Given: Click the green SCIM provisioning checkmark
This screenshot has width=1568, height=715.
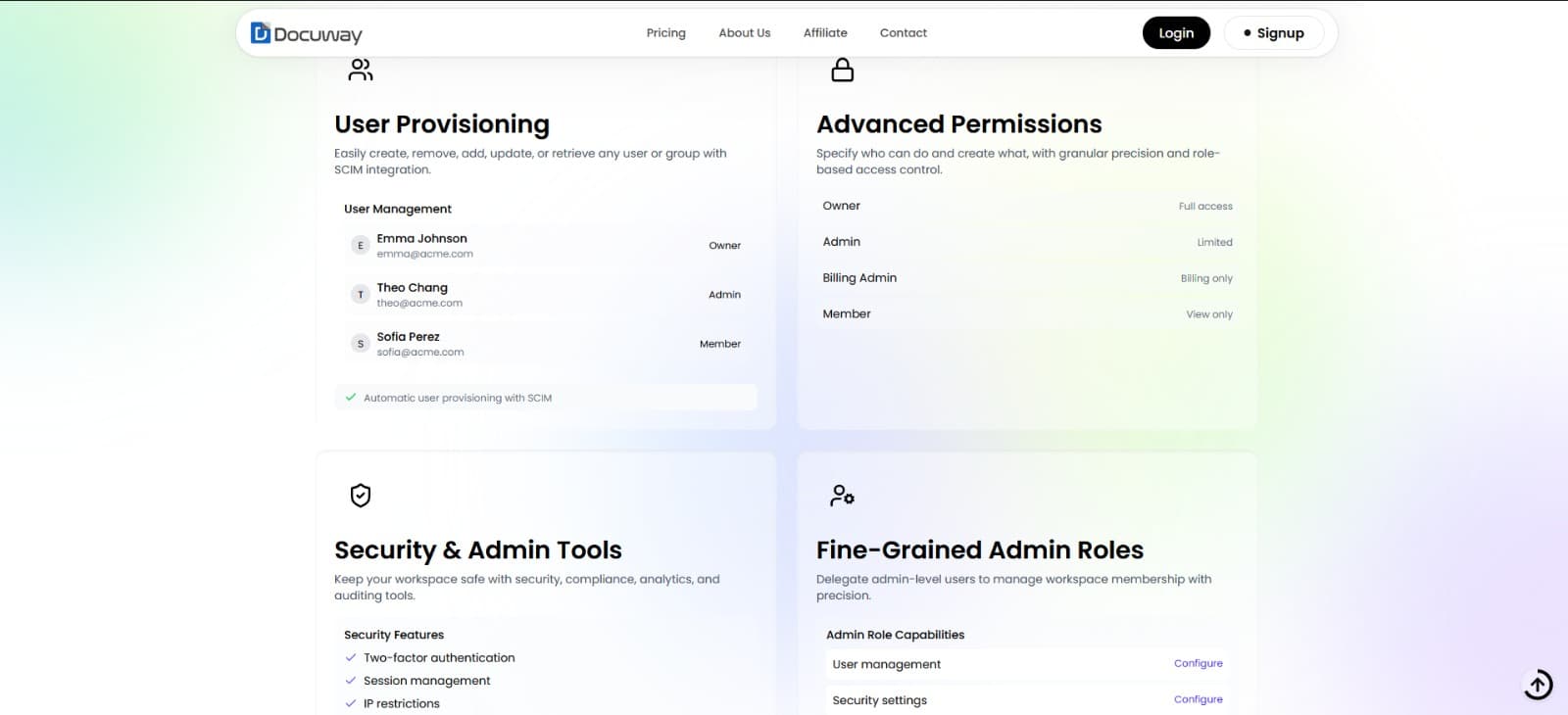Looking at the screenshot, I should 351,398.
